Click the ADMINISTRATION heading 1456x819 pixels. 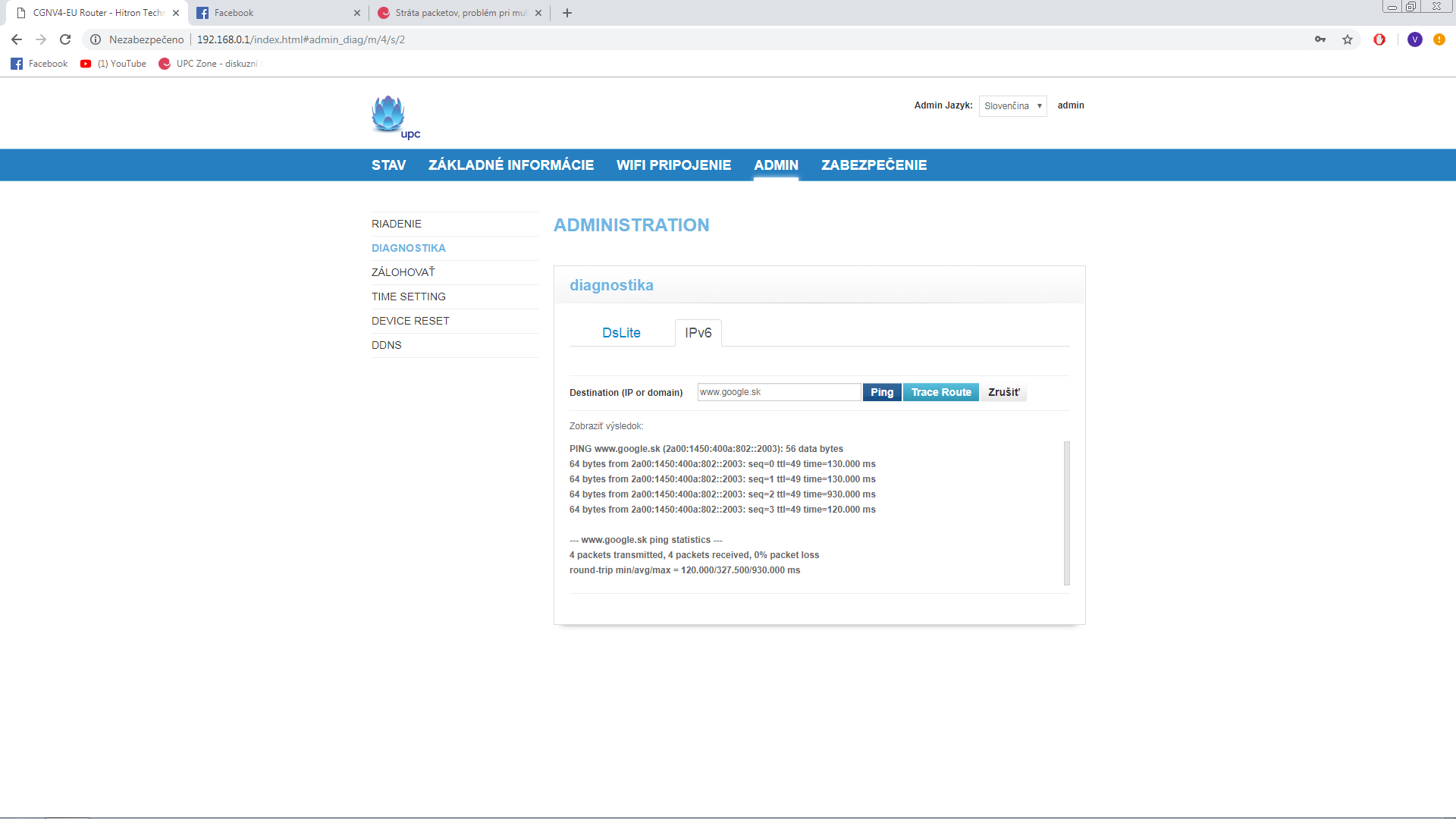(x=631, y=225)
